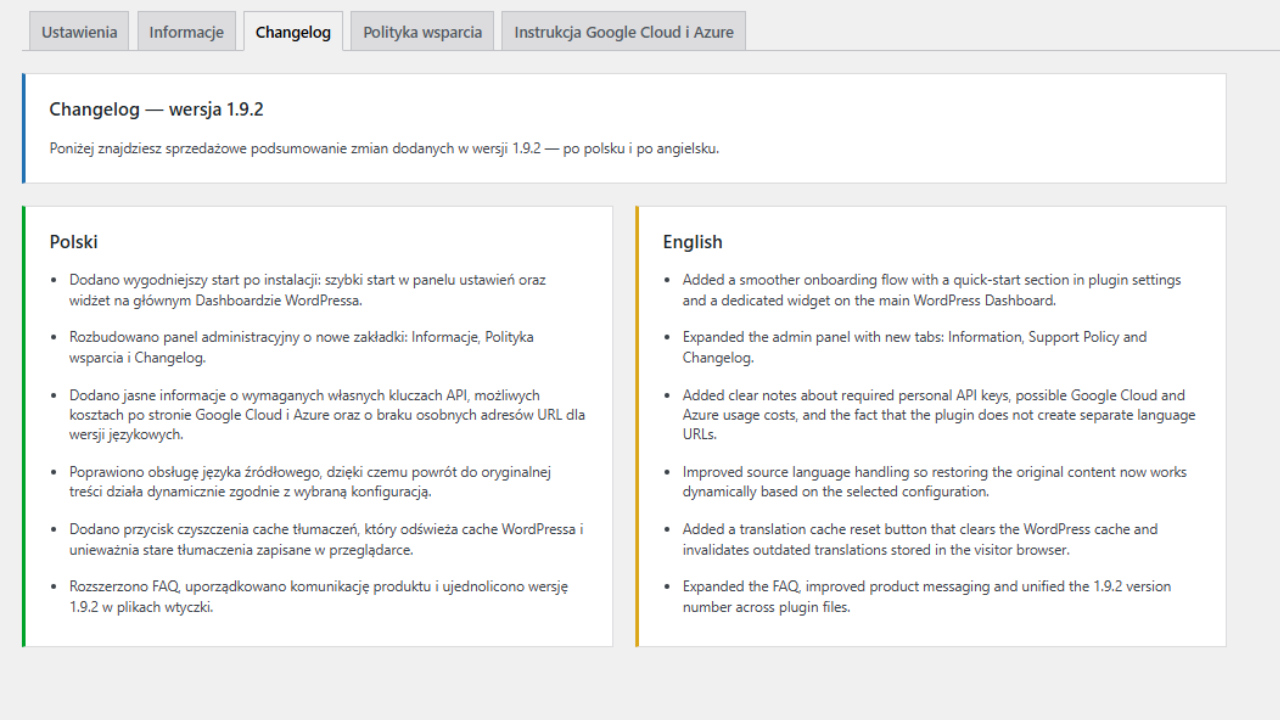
Task: Click the intro paragraph starting 'Poniżej znajdziesz'
Action: pos(384,148)
